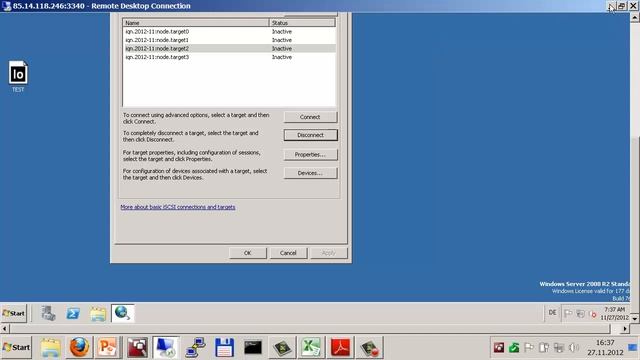640x360 pixels.
Task: Click local network tray icon
Action: point(559,347)
